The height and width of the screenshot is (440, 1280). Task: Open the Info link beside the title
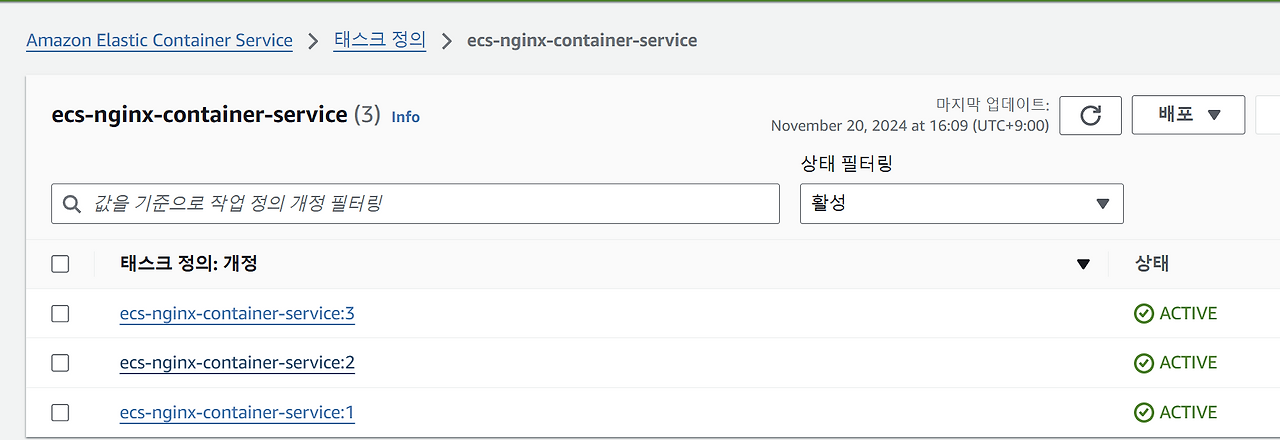click(405, 117)
